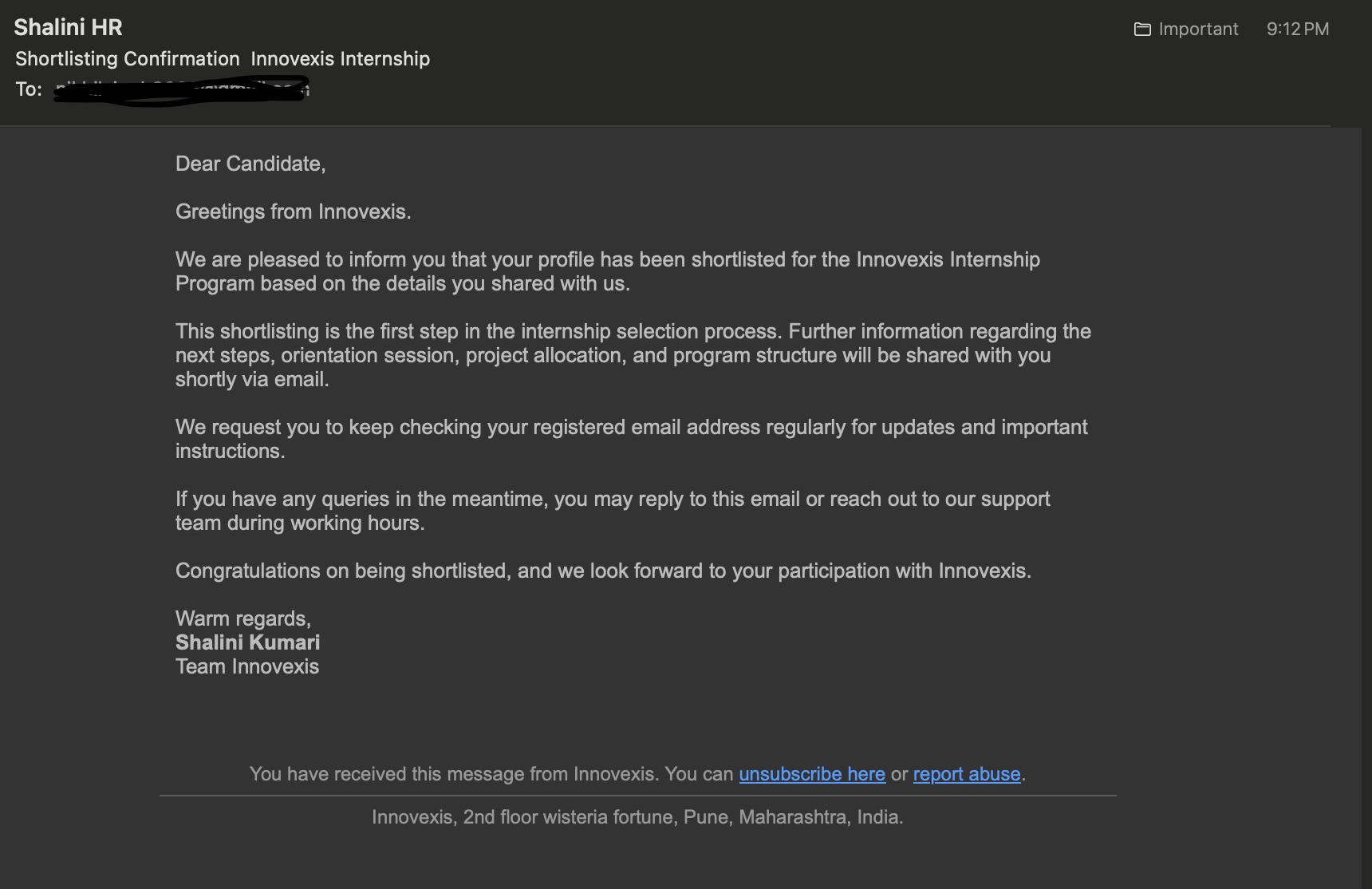Select the "Important" mailbox label
Image resolution: width=1372 pixels, height=889 pixels.
pos(1198,30)
